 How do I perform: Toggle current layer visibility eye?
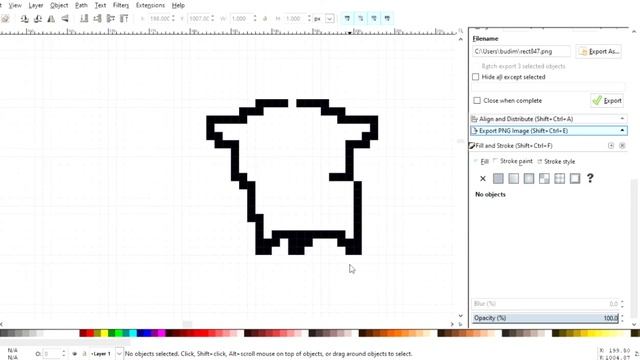click(75, 354)
